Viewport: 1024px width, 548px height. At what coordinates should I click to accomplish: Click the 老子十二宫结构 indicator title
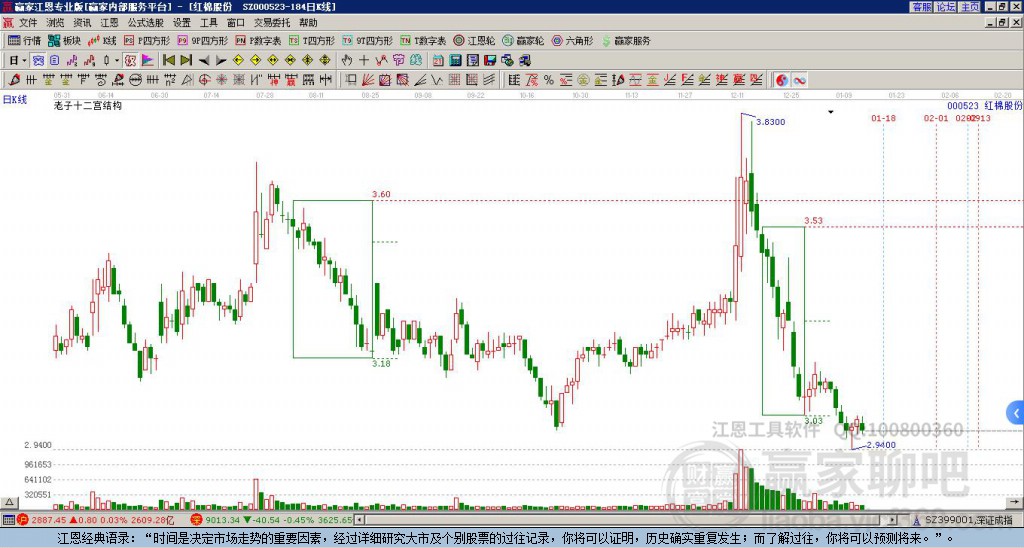[x=88, y=105]
